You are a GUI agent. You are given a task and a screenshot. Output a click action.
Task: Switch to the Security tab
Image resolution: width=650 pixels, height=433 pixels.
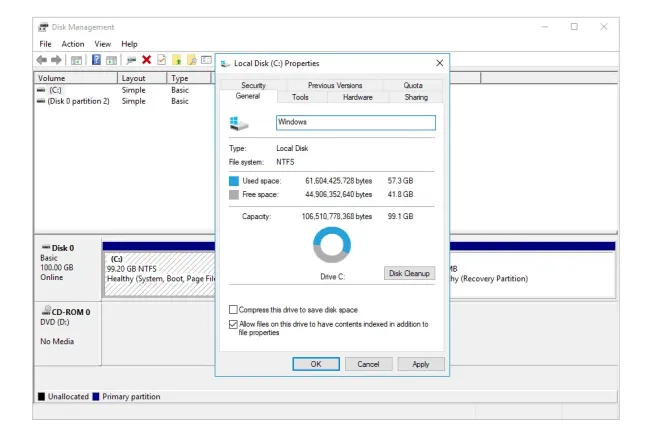(253, 86)
